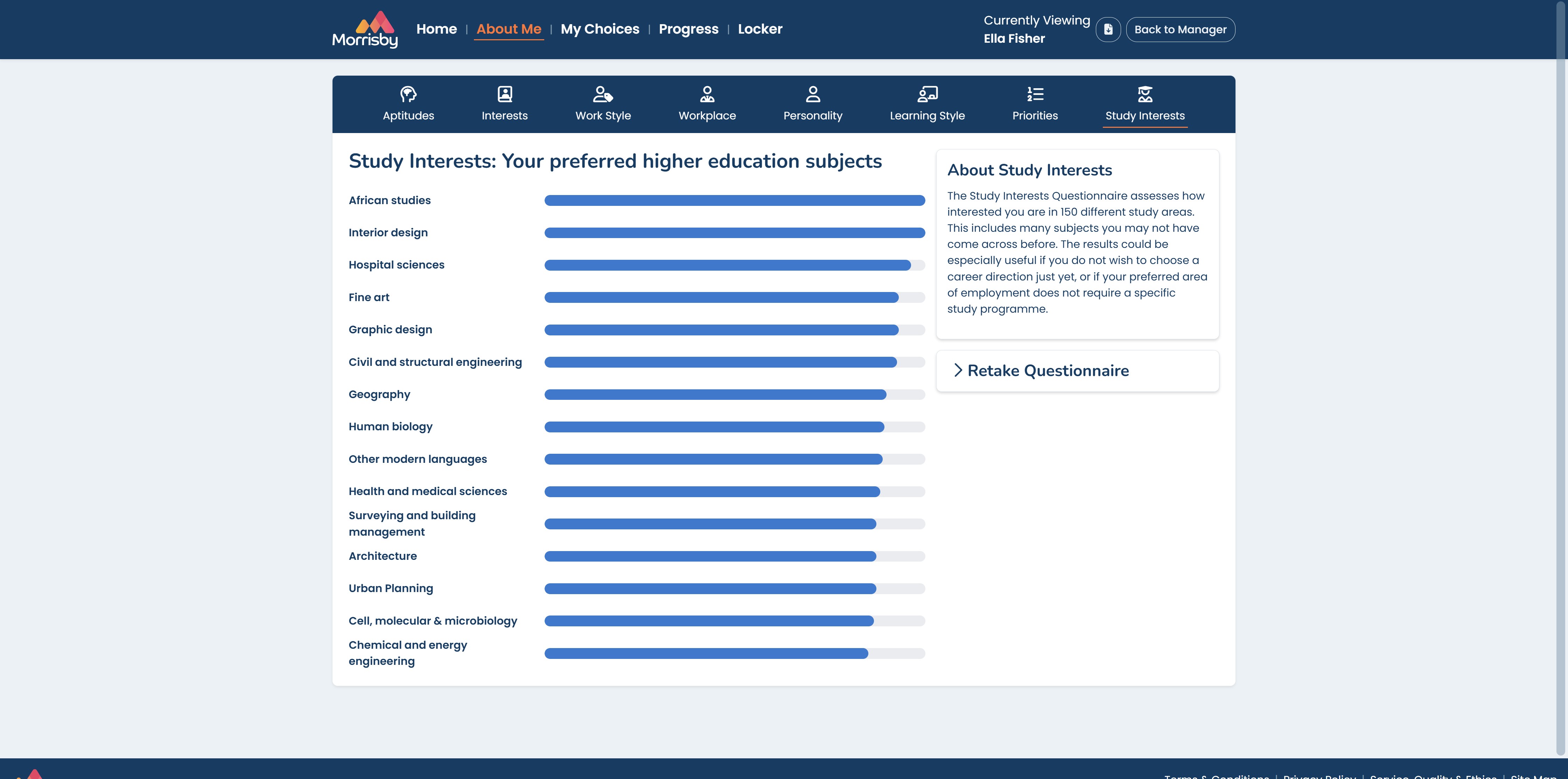Click the download report icon button
This screenshot has height=779, width=1568.
tap(1108, 29)
